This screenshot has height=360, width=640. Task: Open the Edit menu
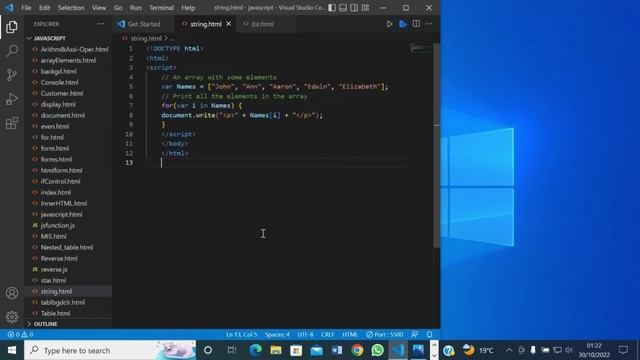(x=44, y=8)
